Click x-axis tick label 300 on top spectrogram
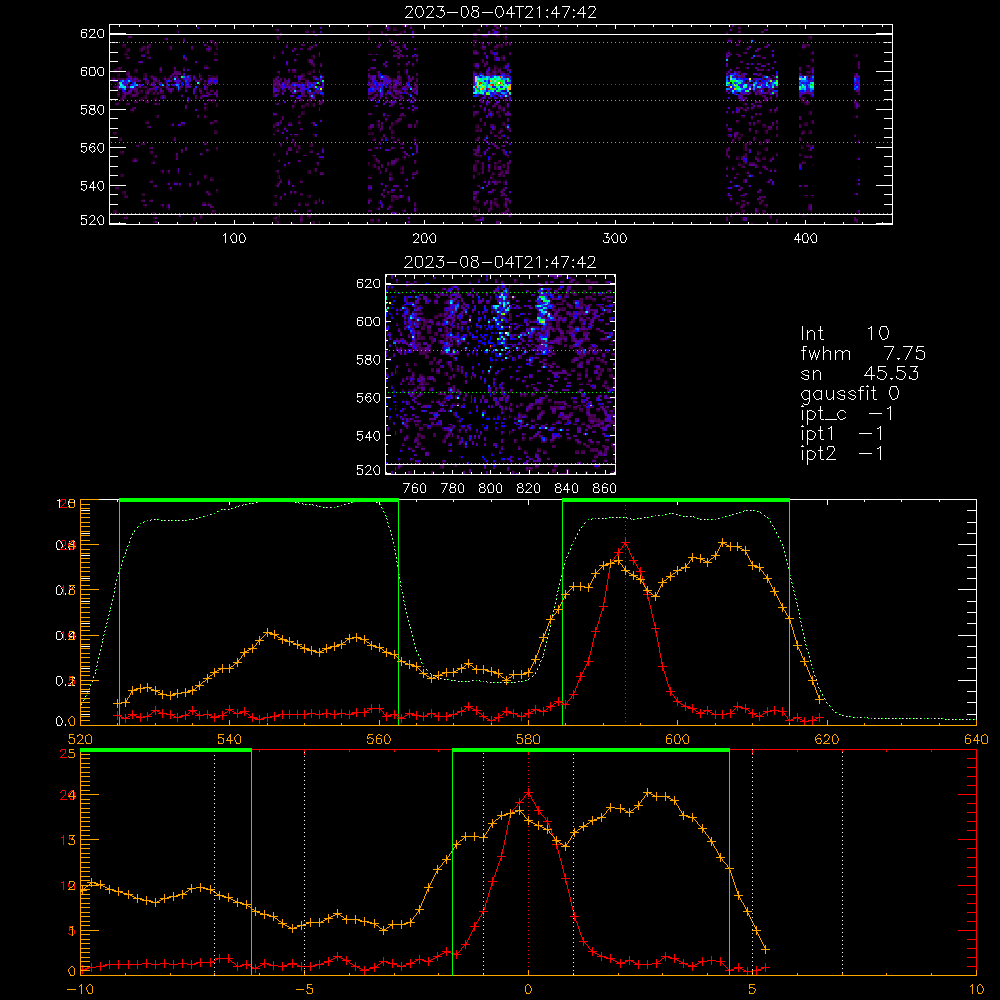This screenshot has height=1000, width=1000. click(x=615, y=239)
